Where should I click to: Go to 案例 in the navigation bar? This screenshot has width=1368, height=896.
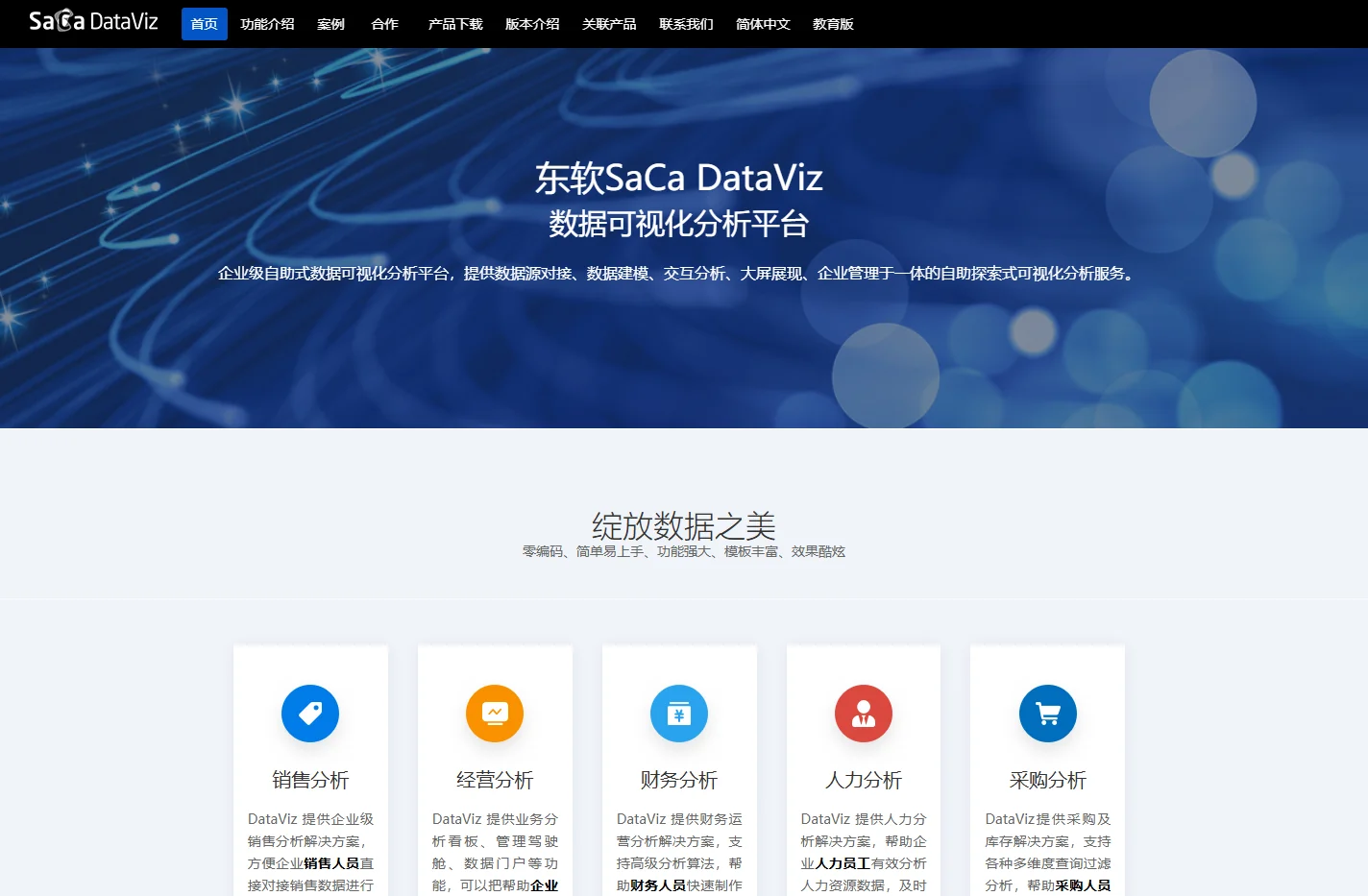tap(330, 24)
